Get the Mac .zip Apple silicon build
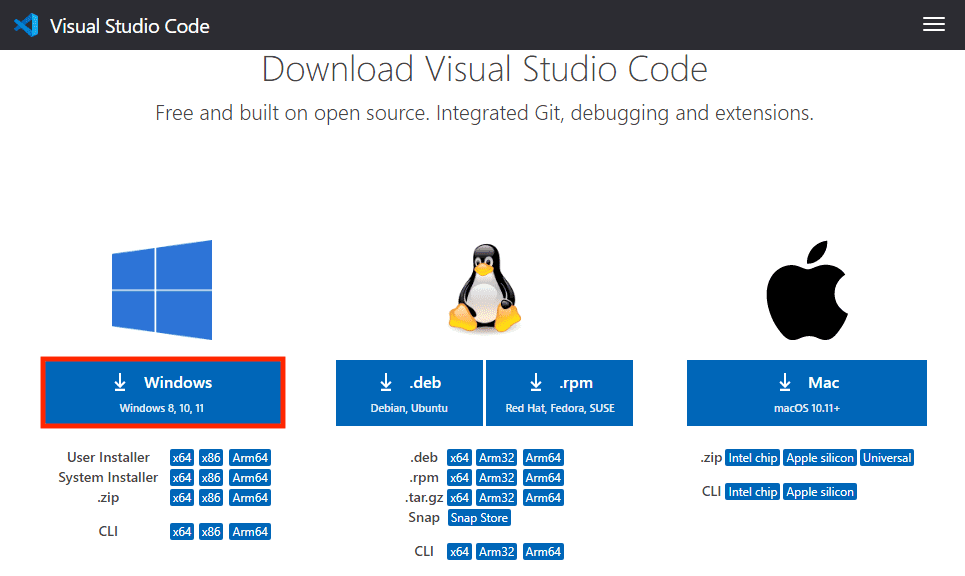This screenshot has width=965, height=576. coord(820,458)
